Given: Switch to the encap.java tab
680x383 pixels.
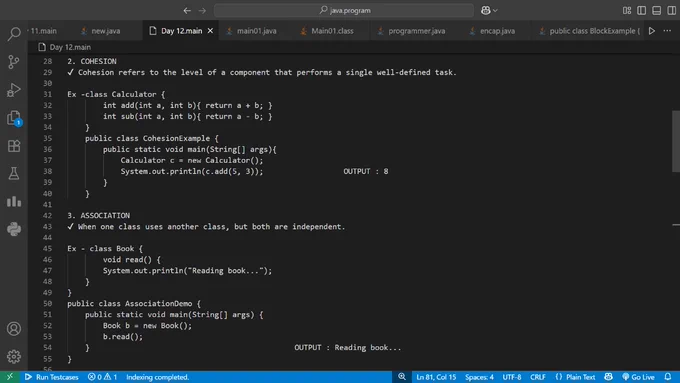Looking at the screenshot, I should click(497, 31).
